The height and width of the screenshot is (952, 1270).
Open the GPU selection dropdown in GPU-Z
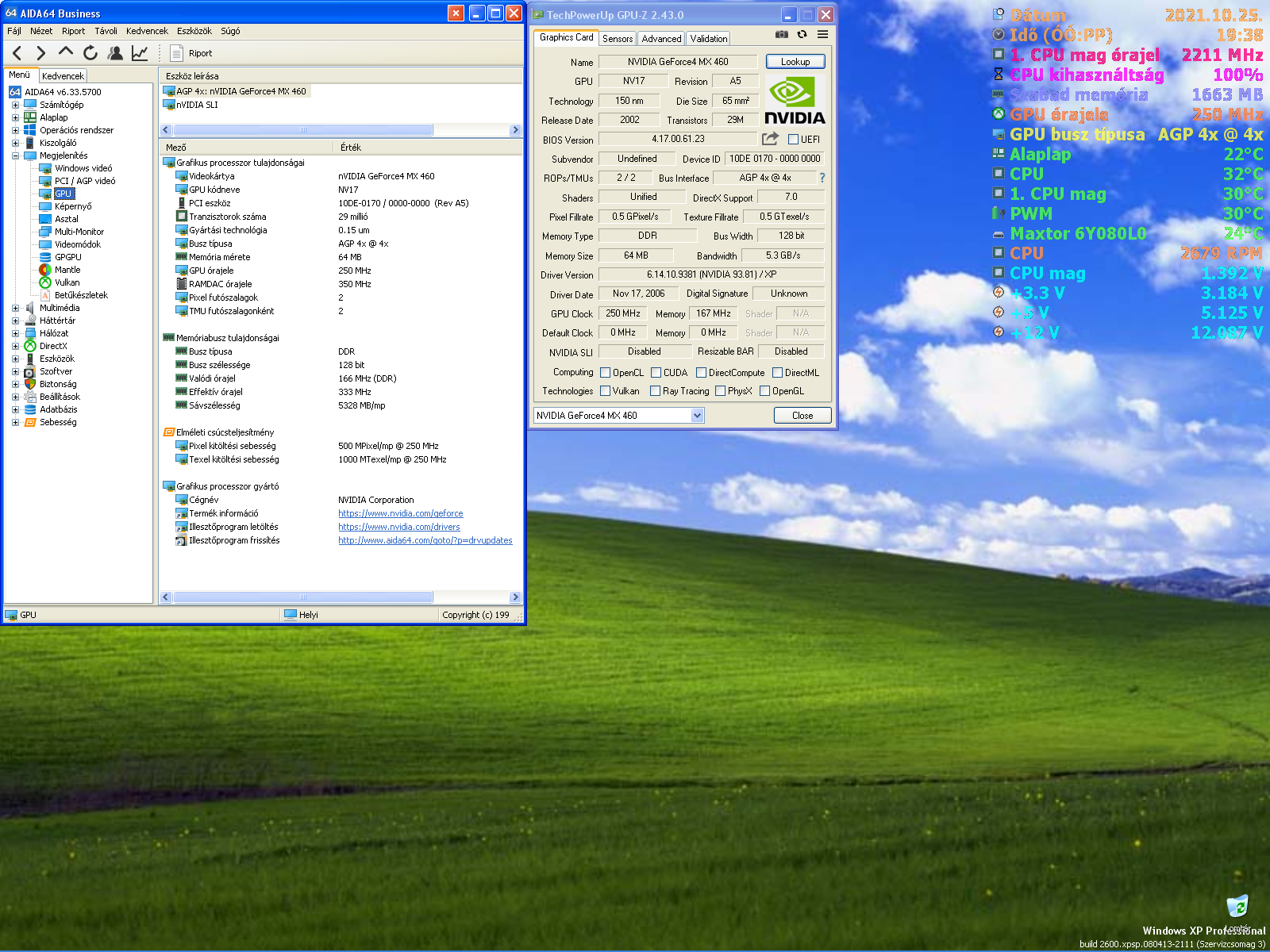(x=697, y=415)
